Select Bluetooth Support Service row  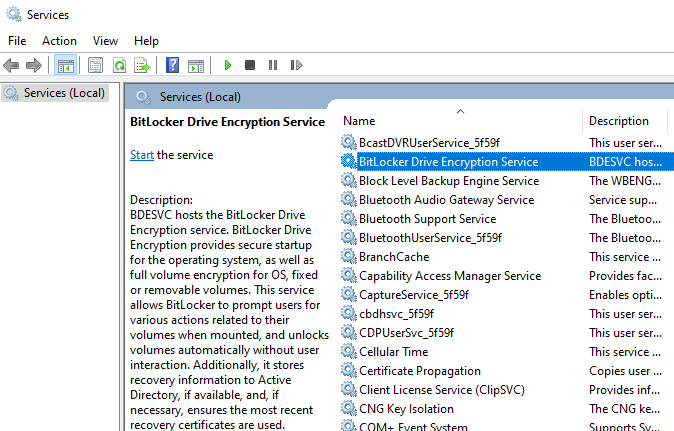[x=427, y=219]
